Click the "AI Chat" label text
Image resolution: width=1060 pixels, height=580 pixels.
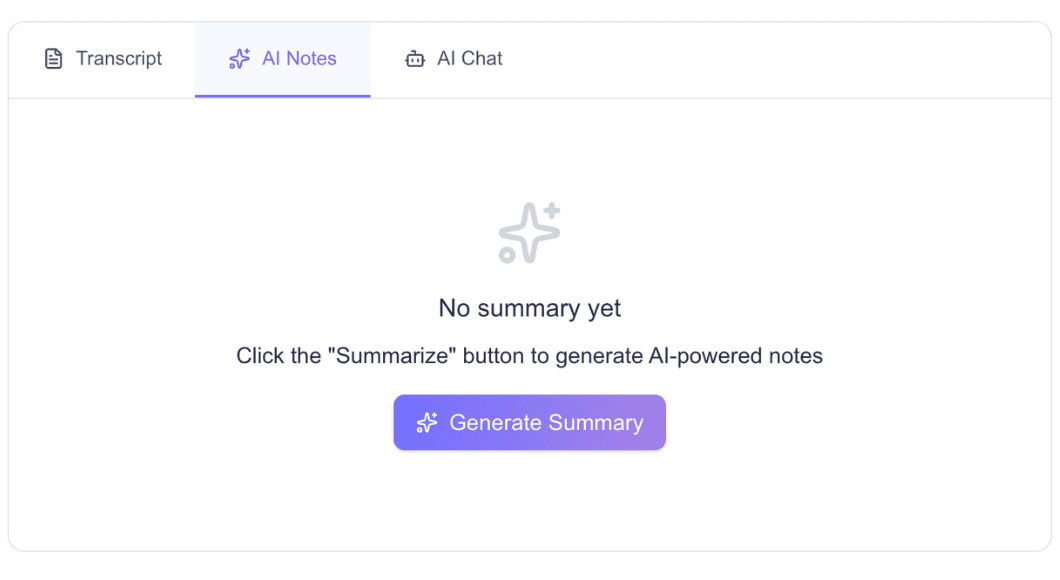470,59
